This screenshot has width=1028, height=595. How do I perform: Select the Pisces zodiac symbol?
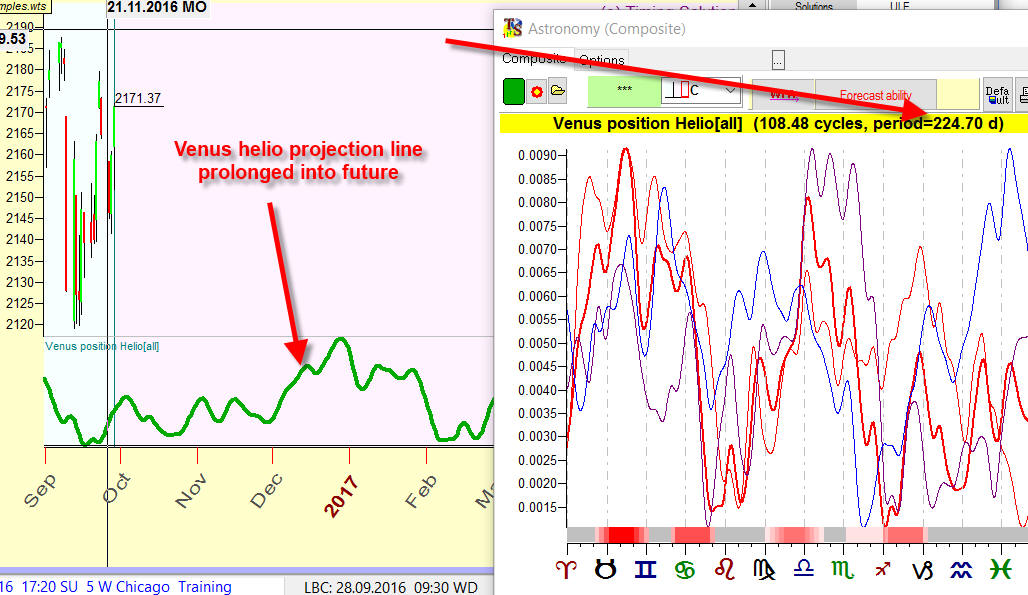click(999, 569)
